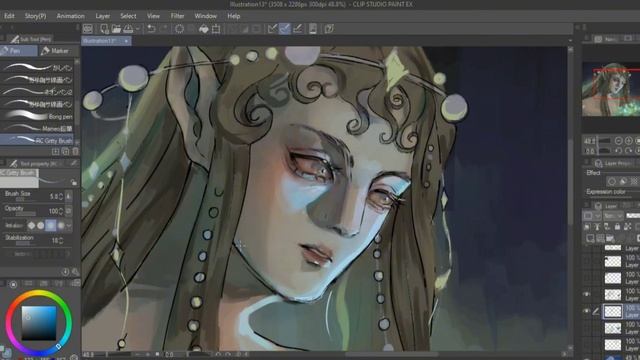Open the CLIP STUDIO launcher icon in toolbar
Image resolution: width=640 pixels, height=360 pixels.
pyautogui.click(x=88, y=29)
